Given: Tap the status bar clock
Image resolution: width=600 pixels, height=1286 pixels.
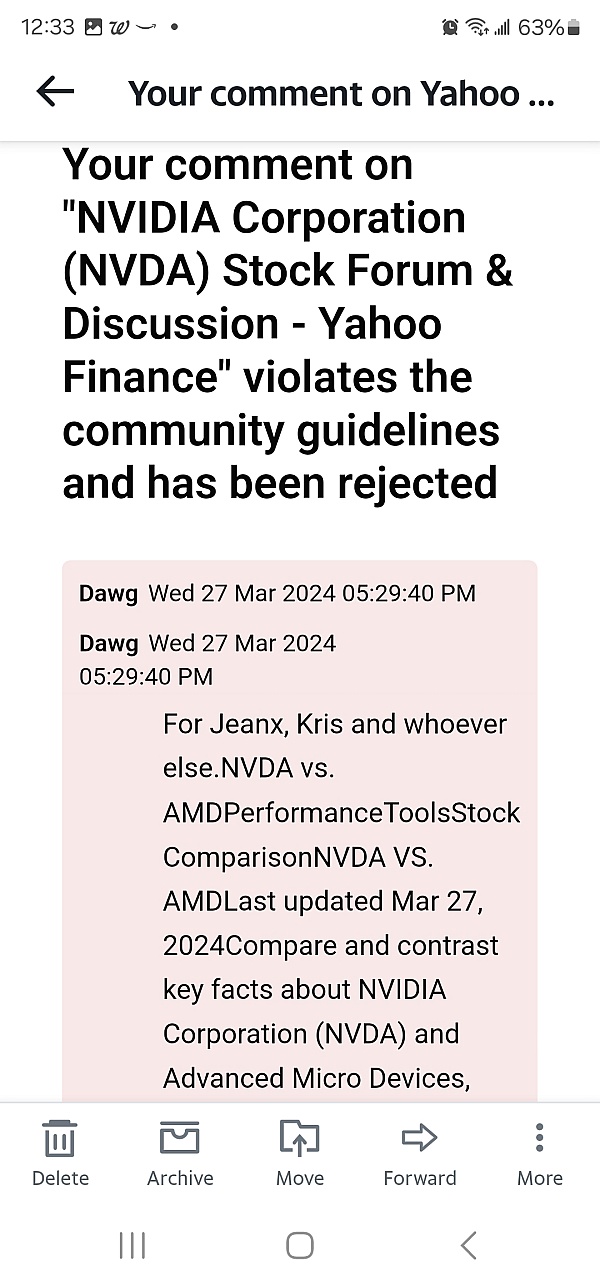Looking at the screenshot, I should (x=47, y=28).
